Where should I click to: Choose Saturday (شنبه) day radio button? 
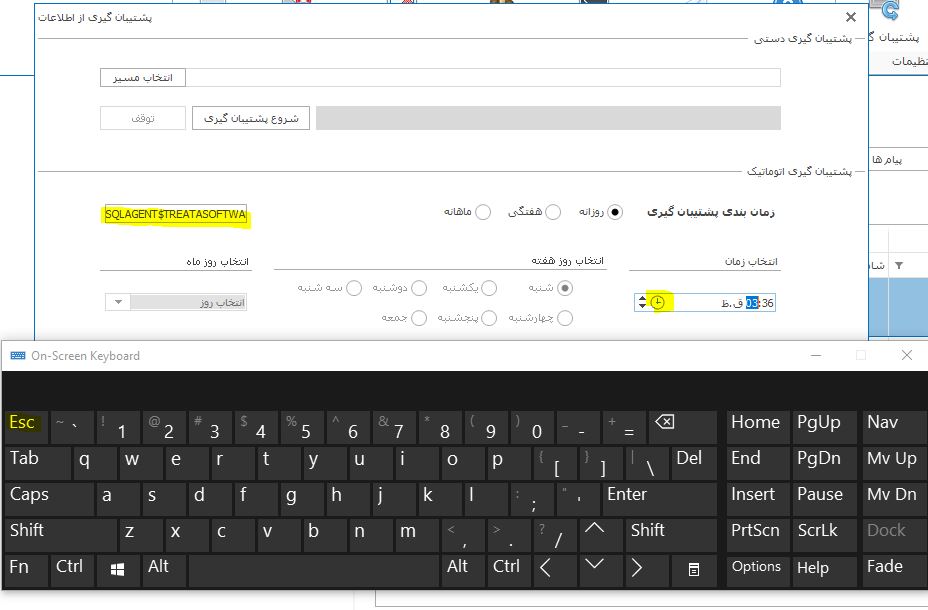(565, 288)
